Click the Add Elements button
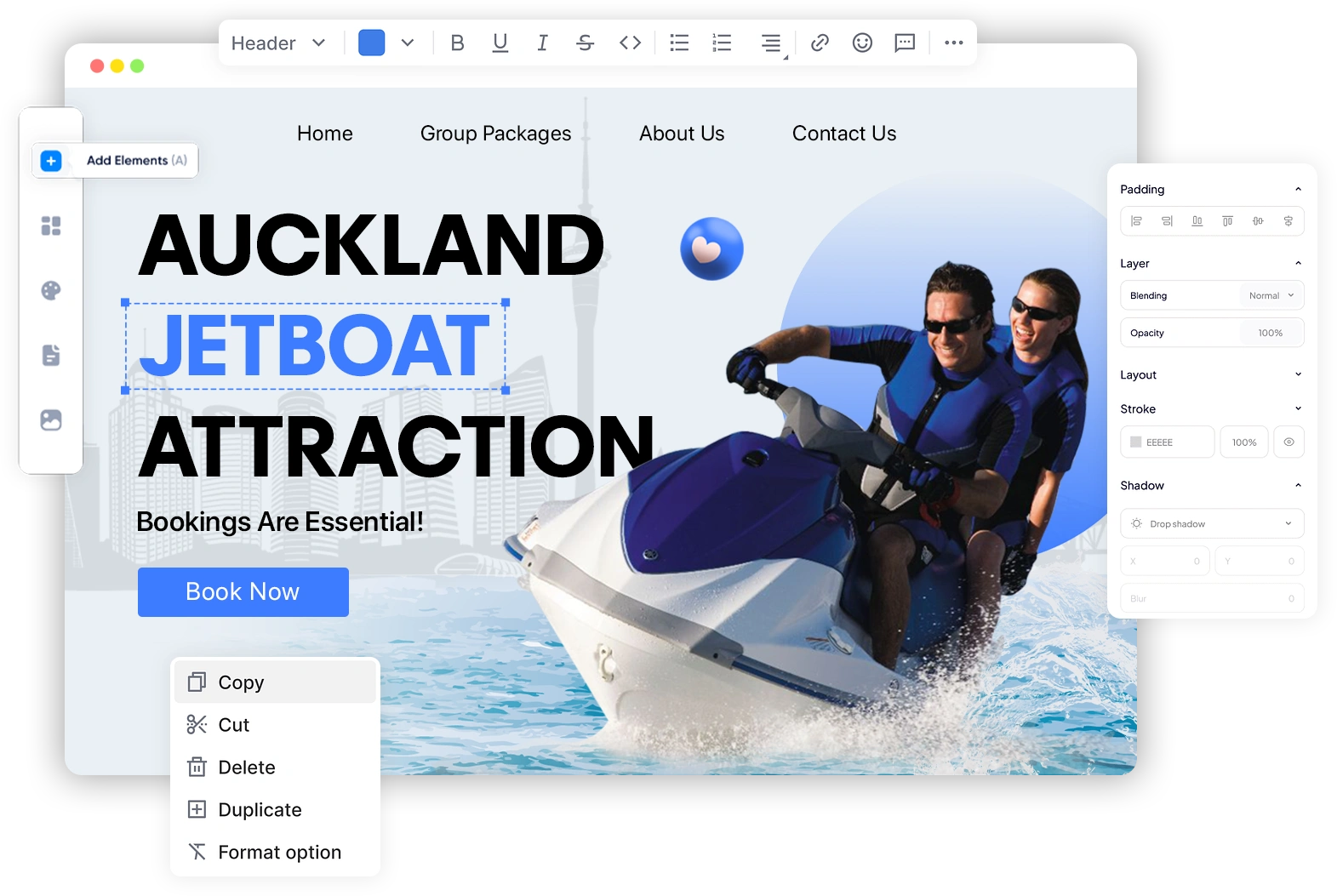1337x896 pixels. (x=116, y=161)
